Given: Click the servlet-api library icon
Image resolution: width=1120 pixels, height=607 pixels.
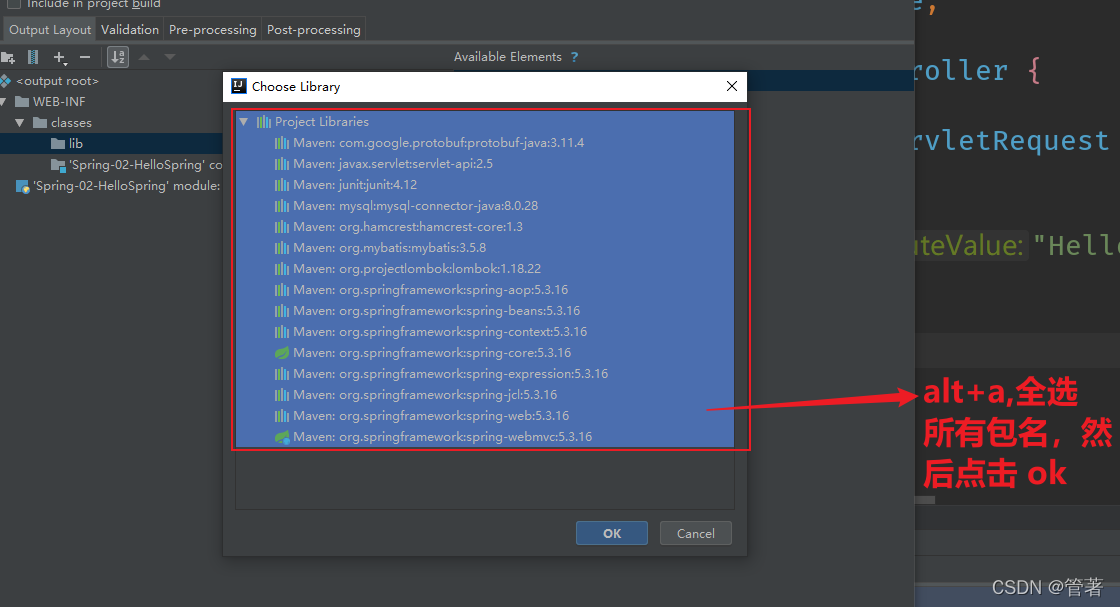Looking at the screenshot, I should tap(282, 164).
